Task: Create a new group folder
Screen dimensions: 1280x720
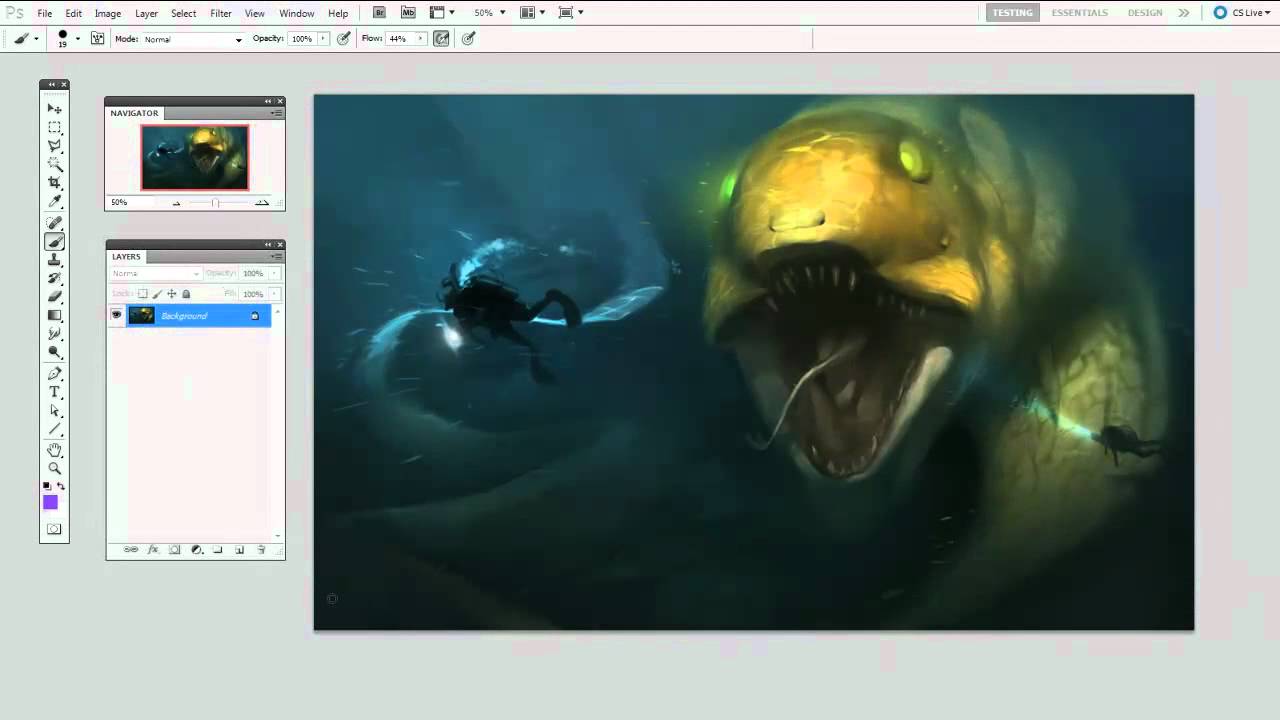Action: [217, 550]
